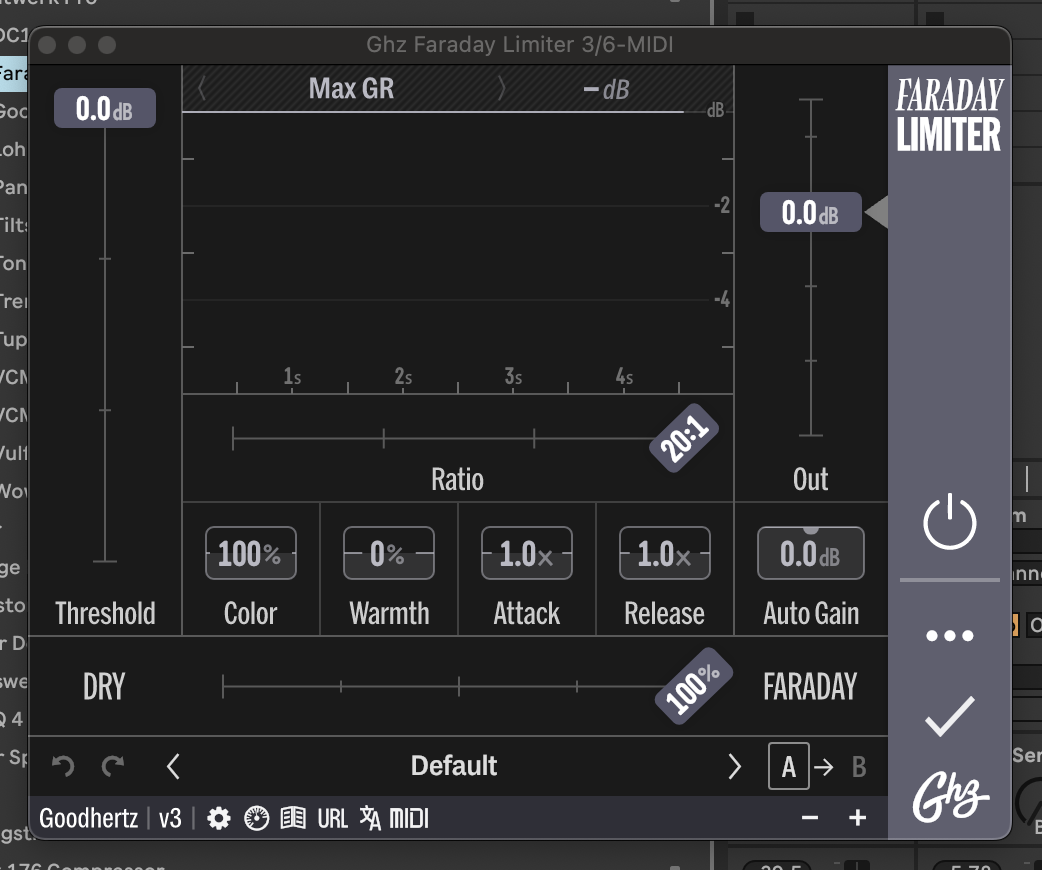
Task: Open the Goodhertz settings gear
Action: 219,817
